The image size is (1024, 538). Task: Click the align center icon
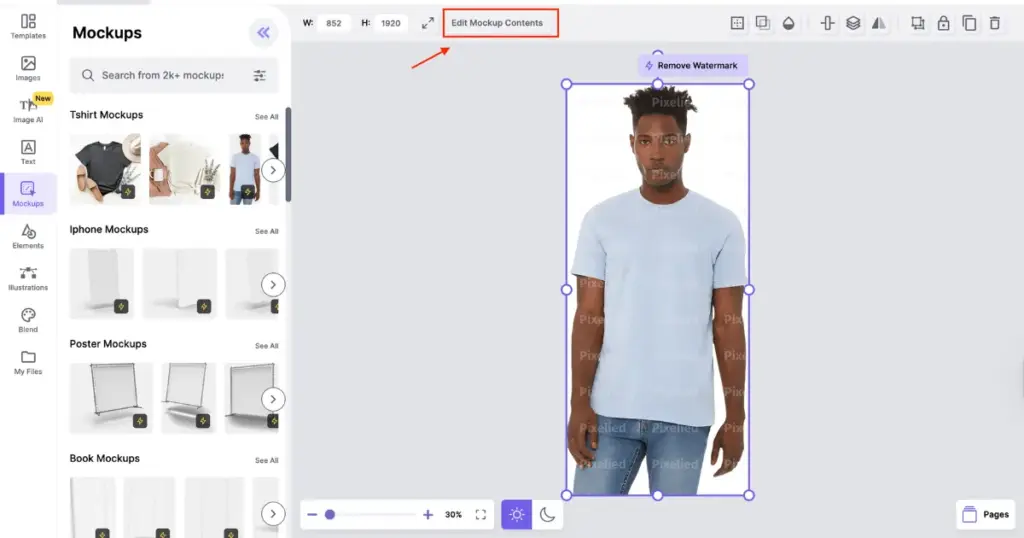click(x=827, y=24)
